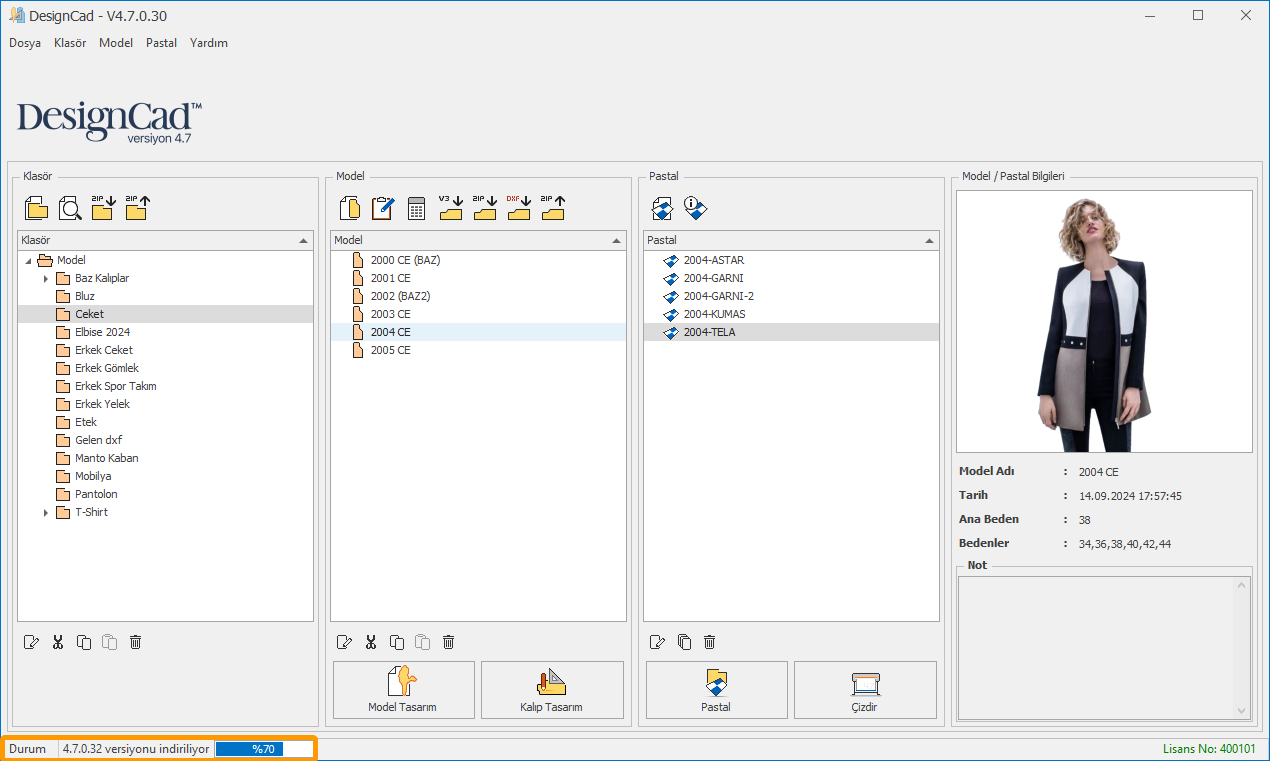The height and width of the screenshot is (761, 1270).
Task: Open the calculator icon in Model toolbar
Action: pyautogui.click(x=416, y=208)
